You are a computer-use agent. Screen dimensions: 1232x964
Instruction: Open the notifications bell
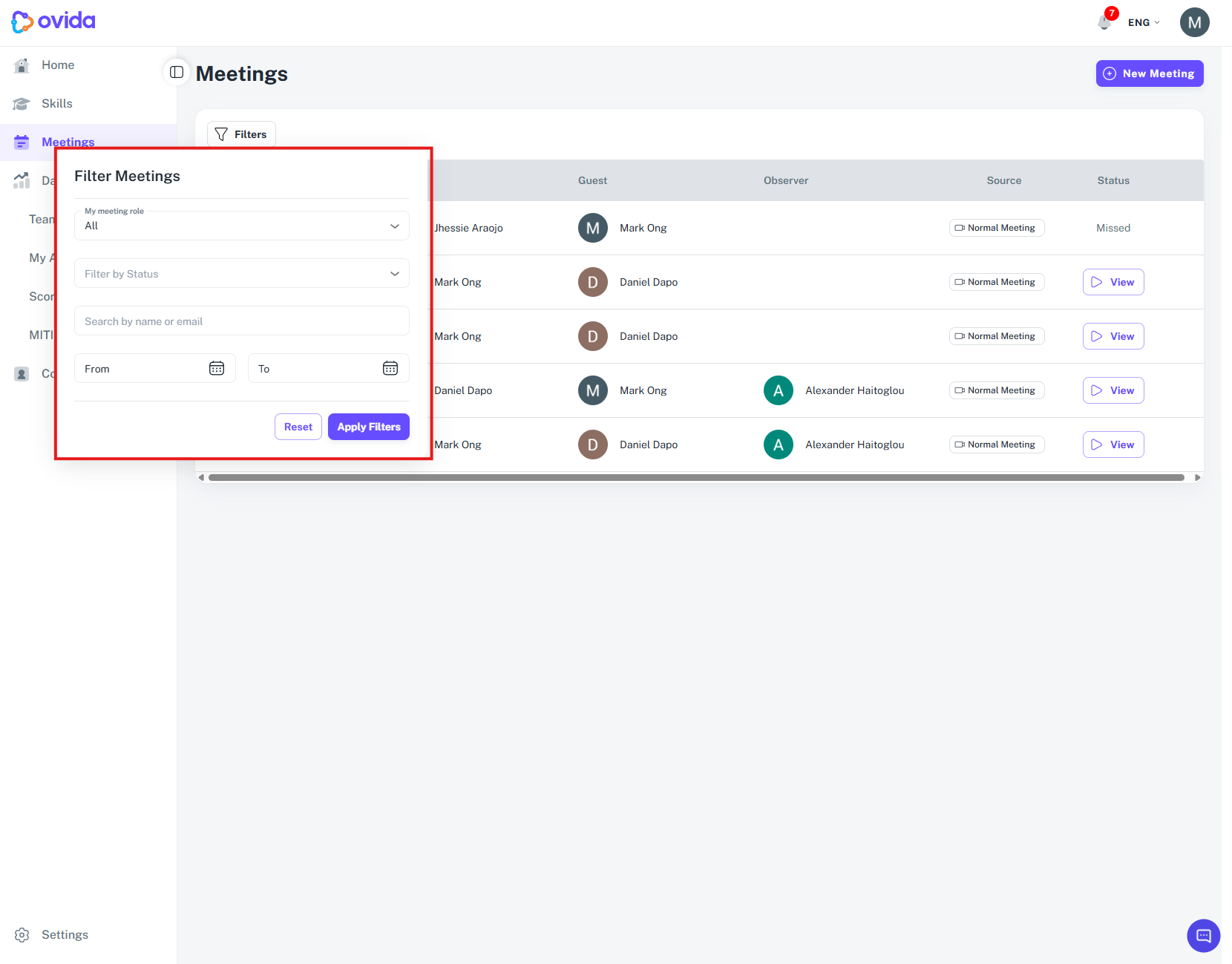1104,22
